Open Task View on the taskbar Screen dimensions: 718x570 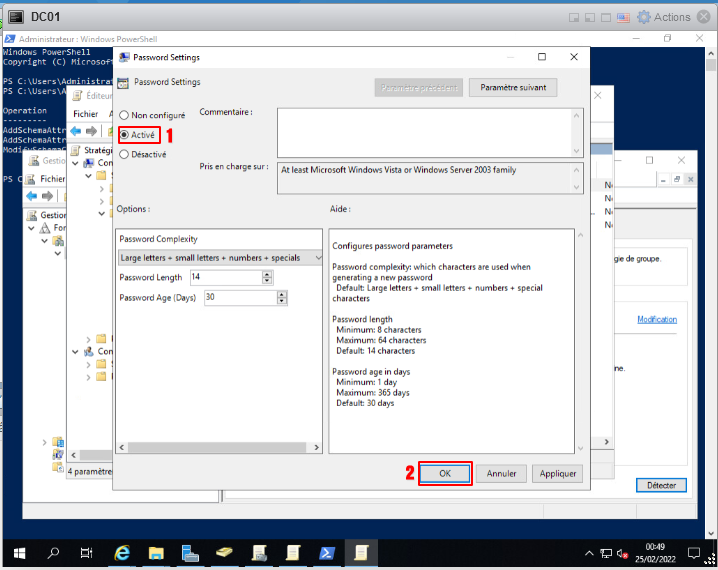(x=88, y=552)
